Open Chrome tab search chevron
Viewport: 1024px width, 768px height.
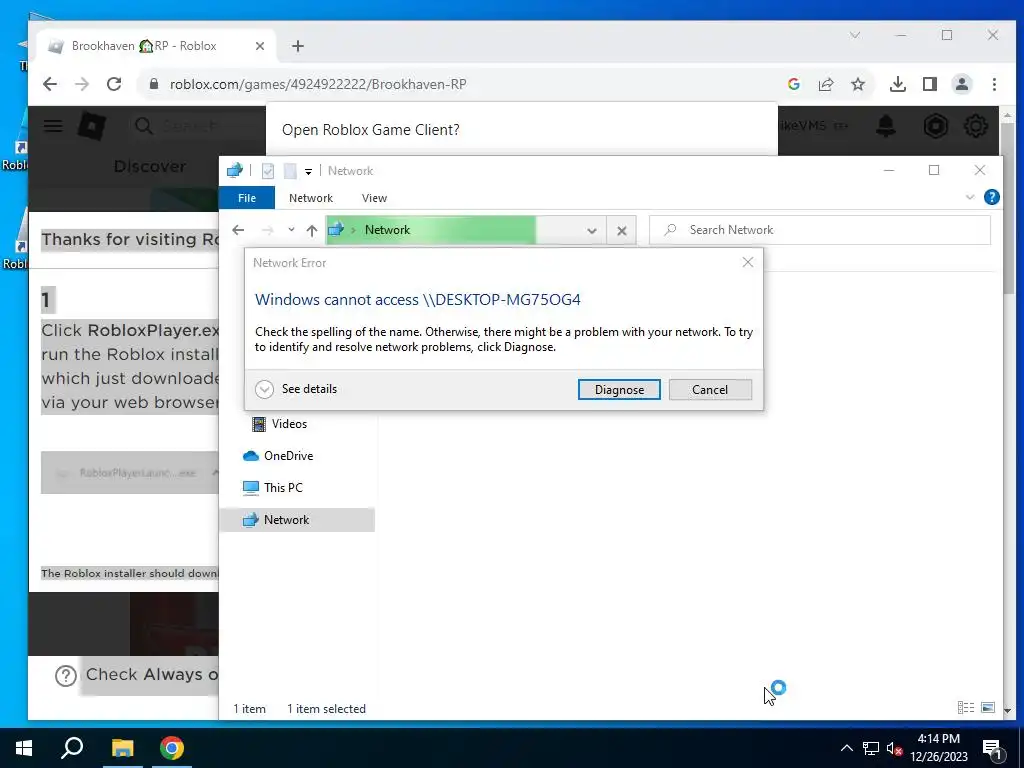855,35
